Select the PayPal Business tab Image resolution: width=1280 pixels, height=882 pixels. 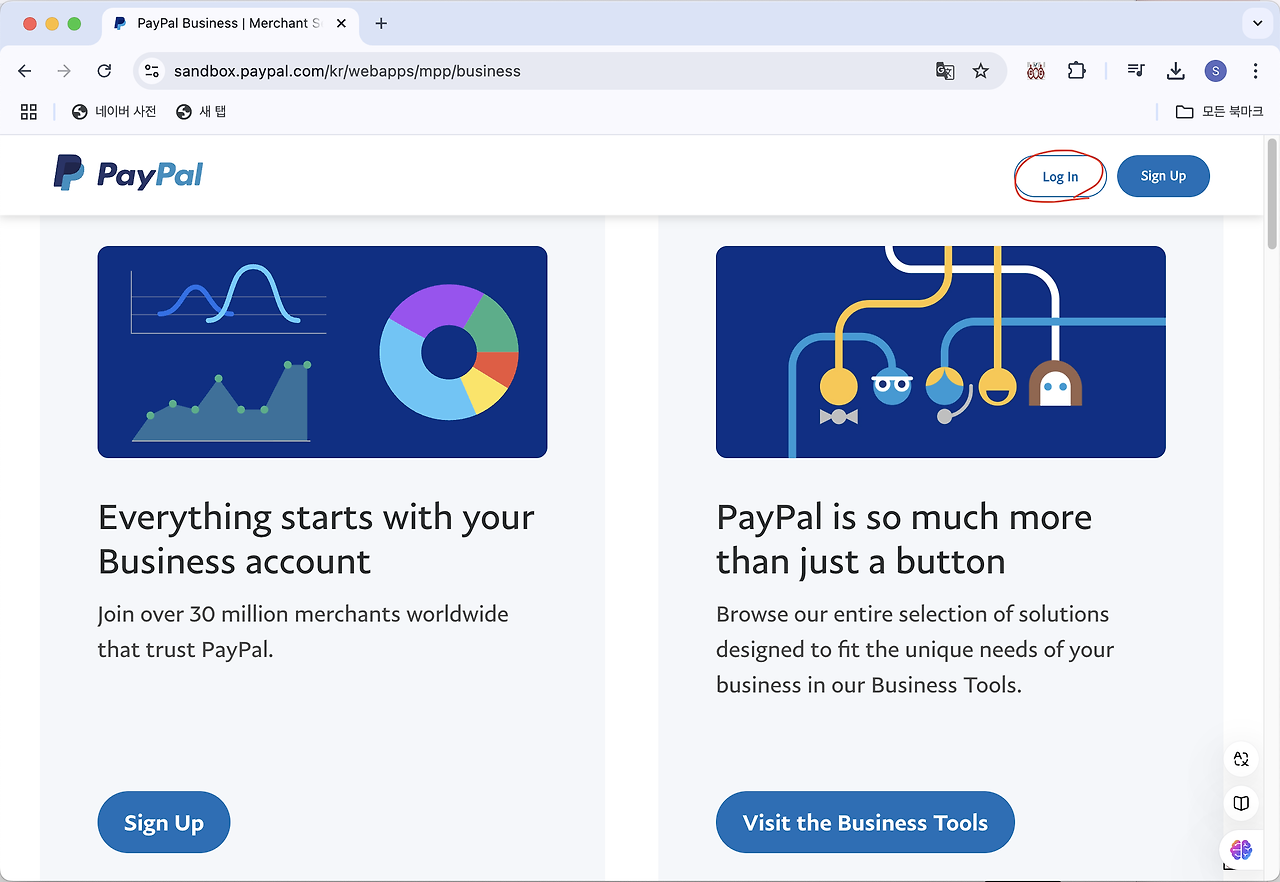point(228,23)
